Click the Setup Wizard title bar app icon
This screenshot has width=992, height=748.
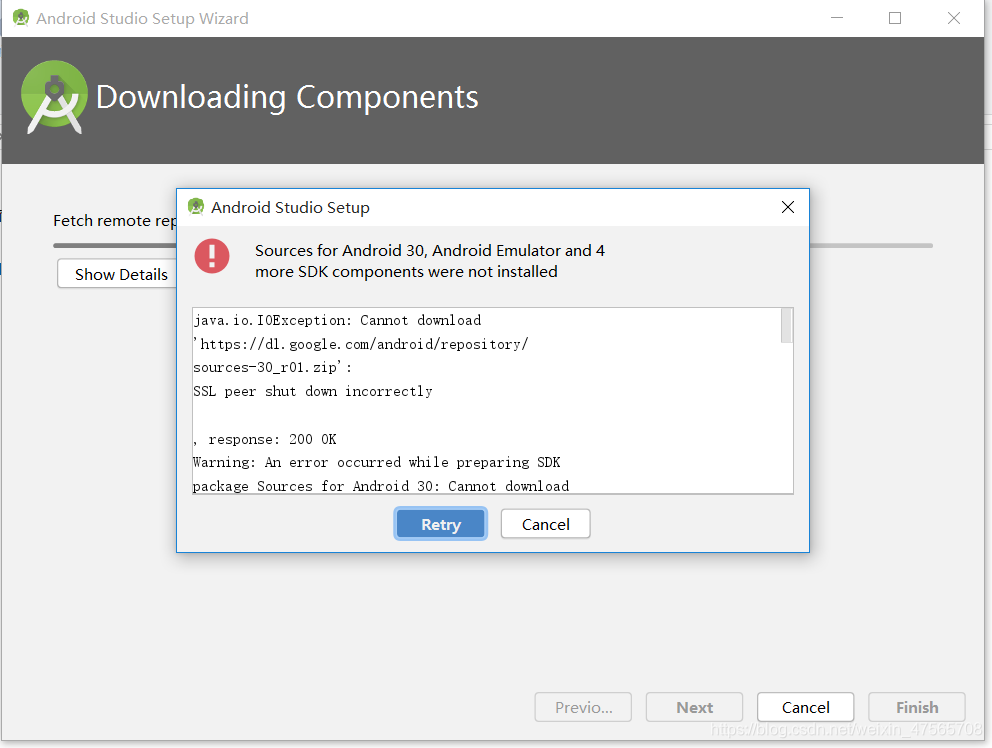(21, 18)
